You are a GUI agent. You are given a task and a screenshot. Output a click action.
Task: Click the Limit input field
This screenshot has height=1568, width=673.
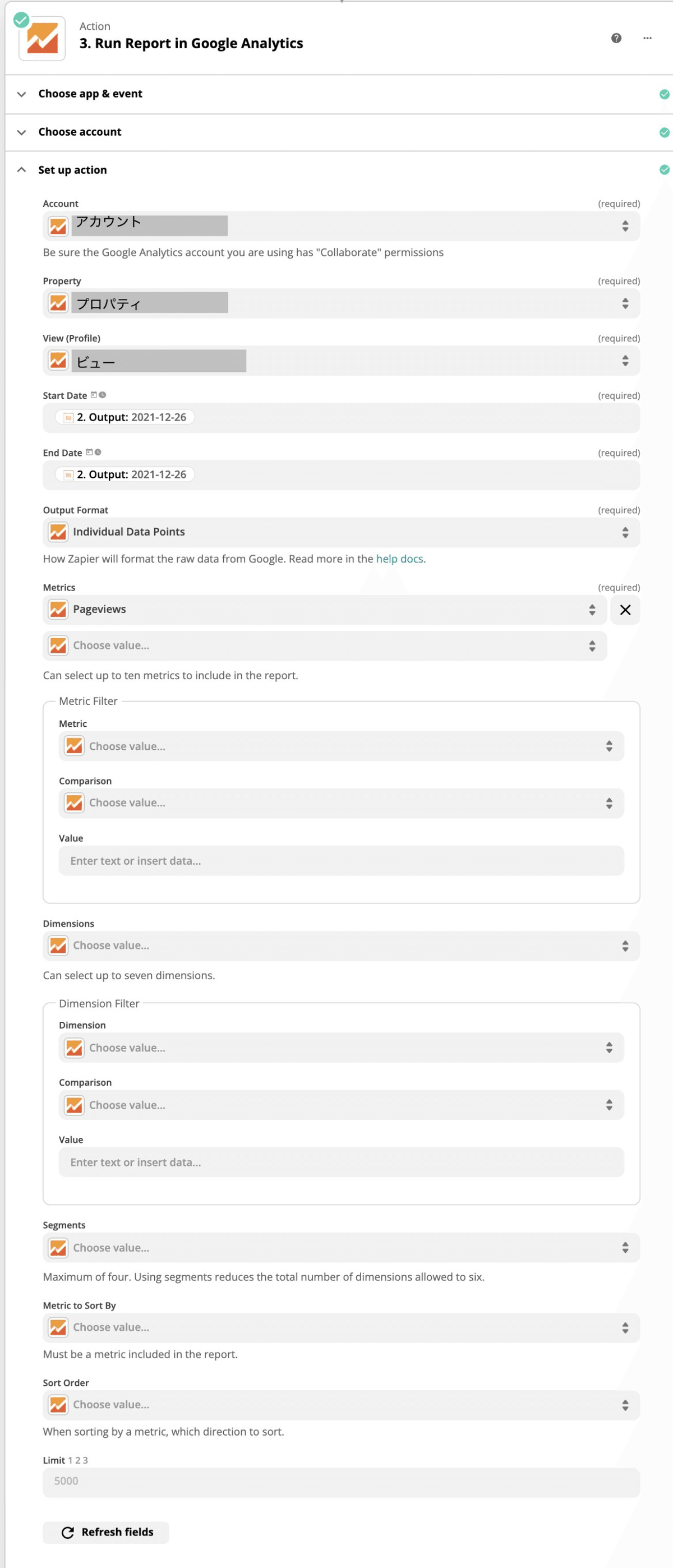(341, 1482)
